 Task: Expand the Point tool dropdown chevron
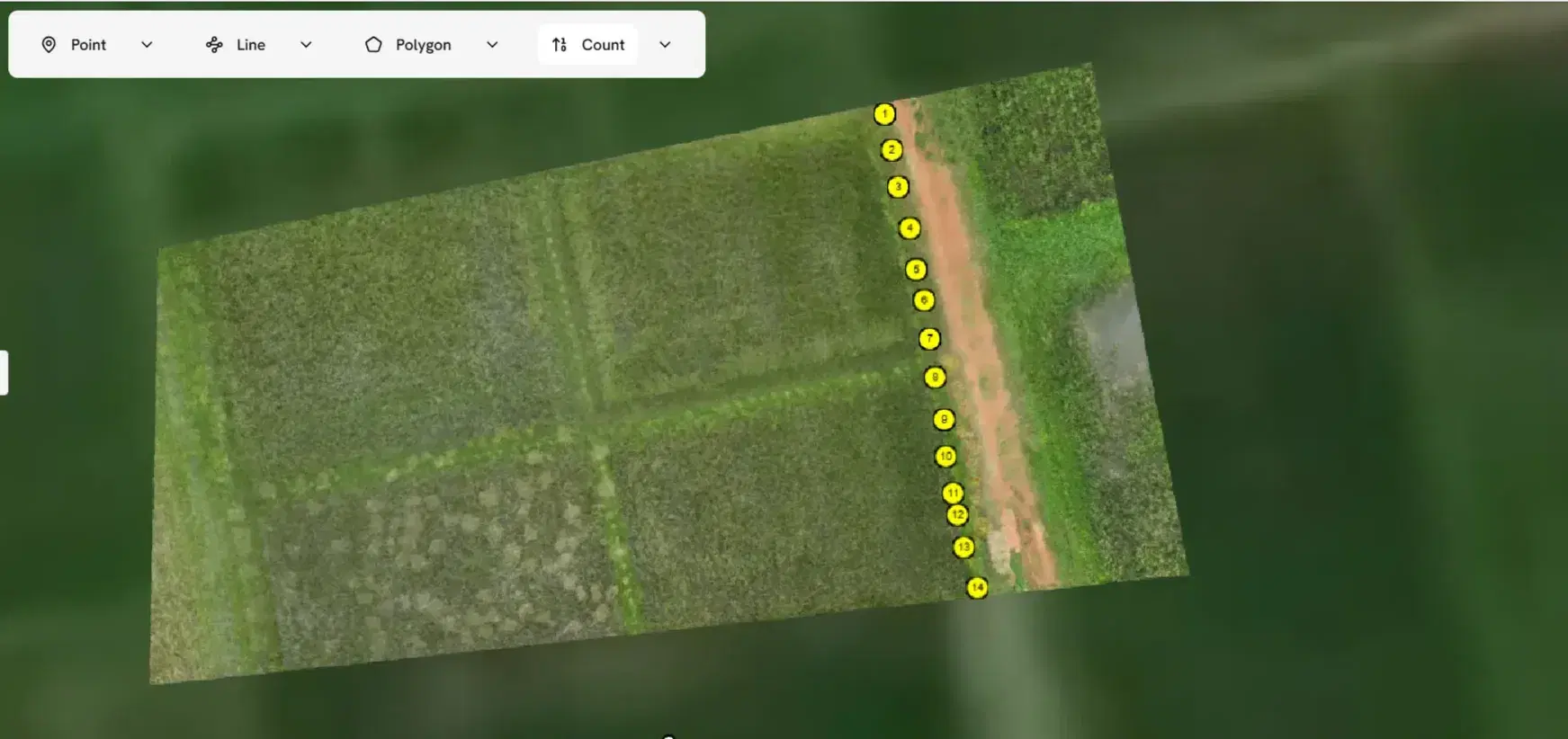tap(147, 44)
